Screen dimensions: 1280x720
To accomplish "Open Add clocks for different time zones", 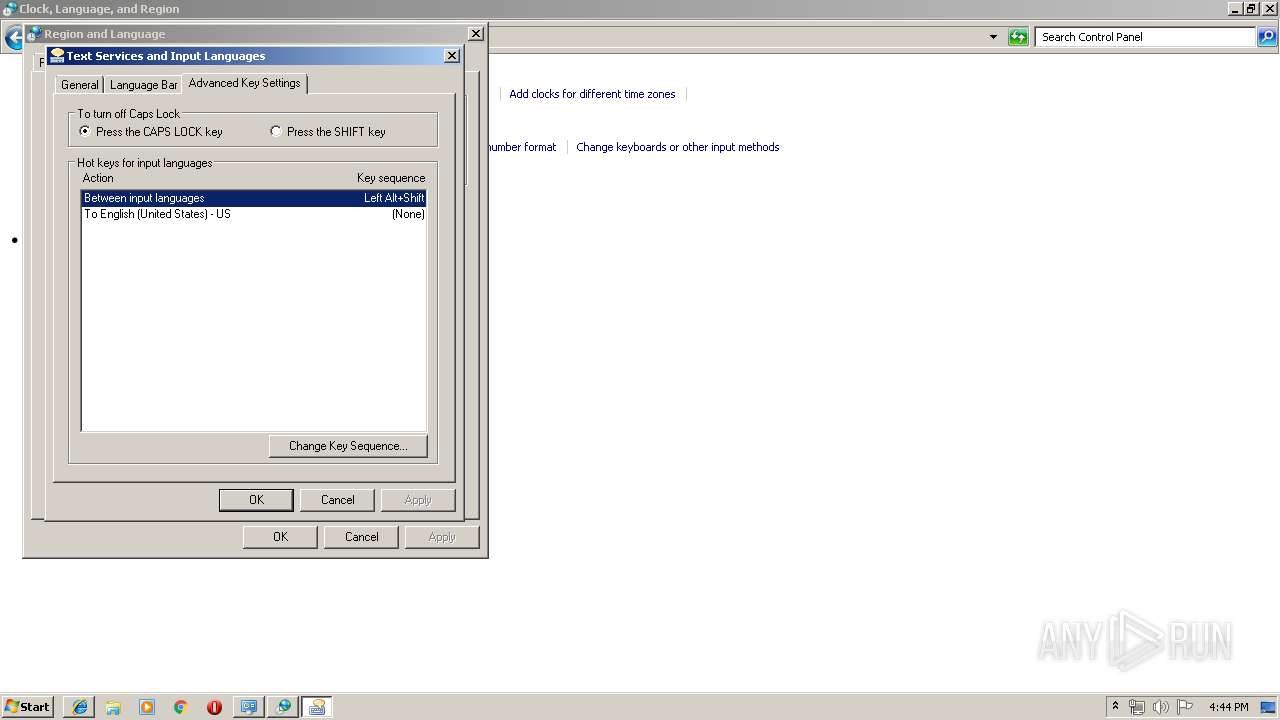I will point(592,94).
